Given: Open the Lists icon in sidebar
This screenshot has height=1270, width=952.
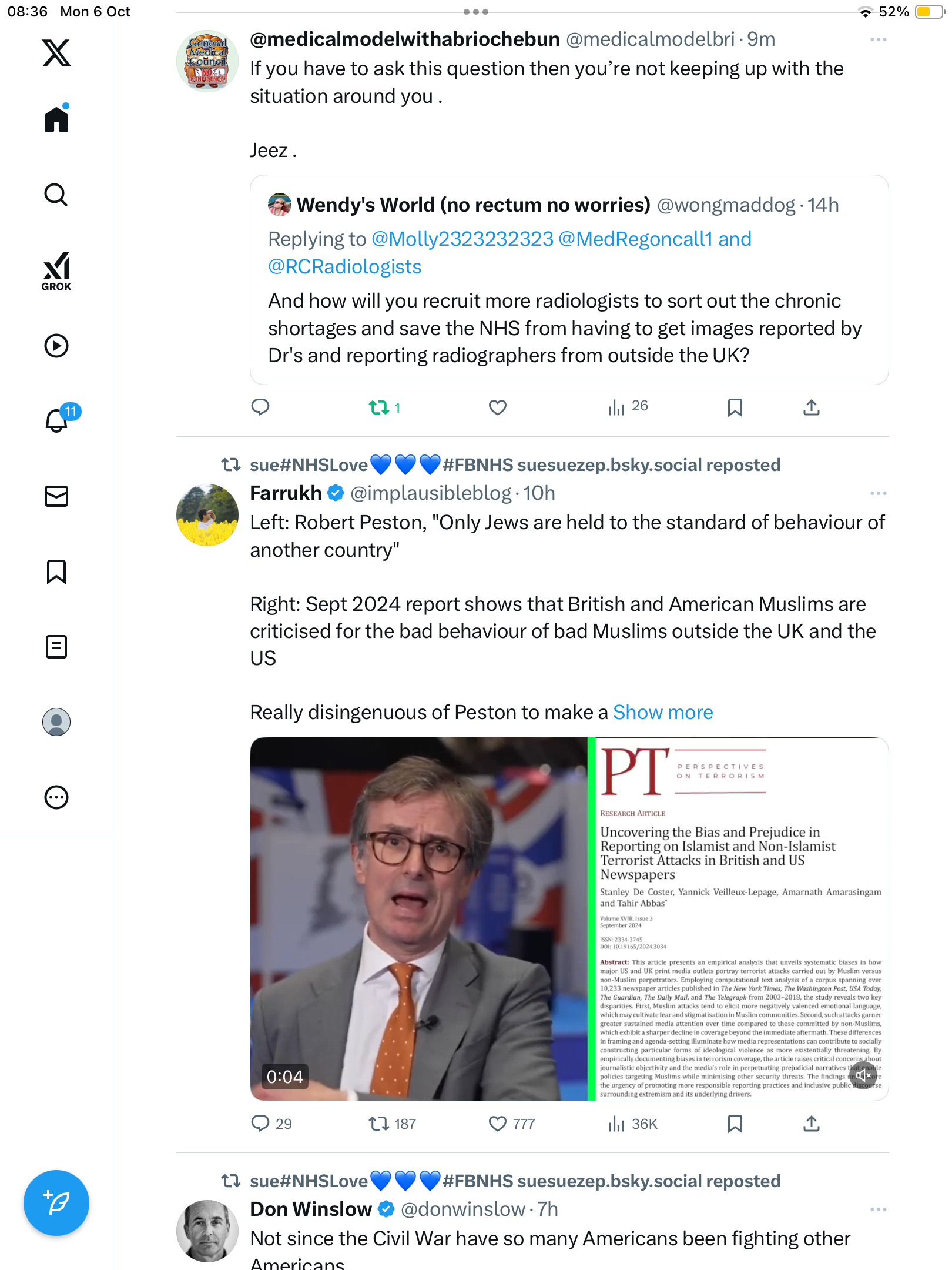Looking at the screenshot, I should [x=56, y=647].
